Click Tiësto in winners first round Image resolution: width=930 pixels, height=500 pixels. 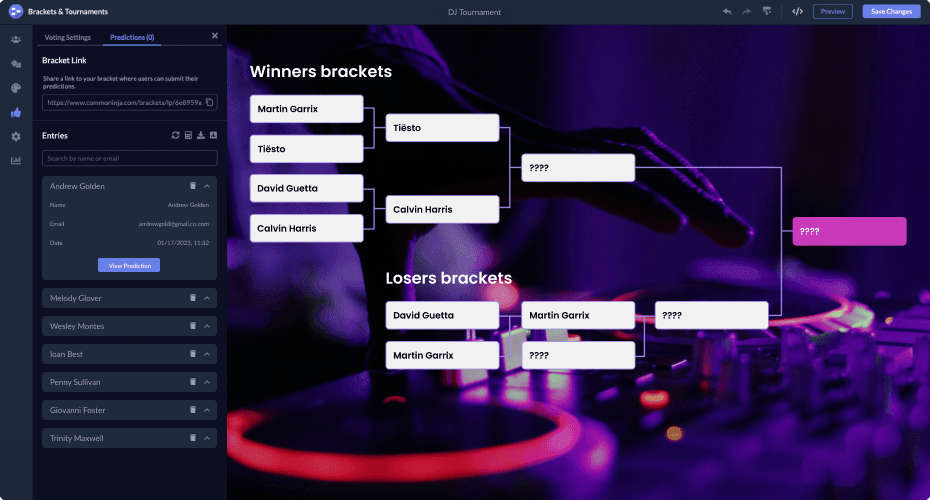307,149
